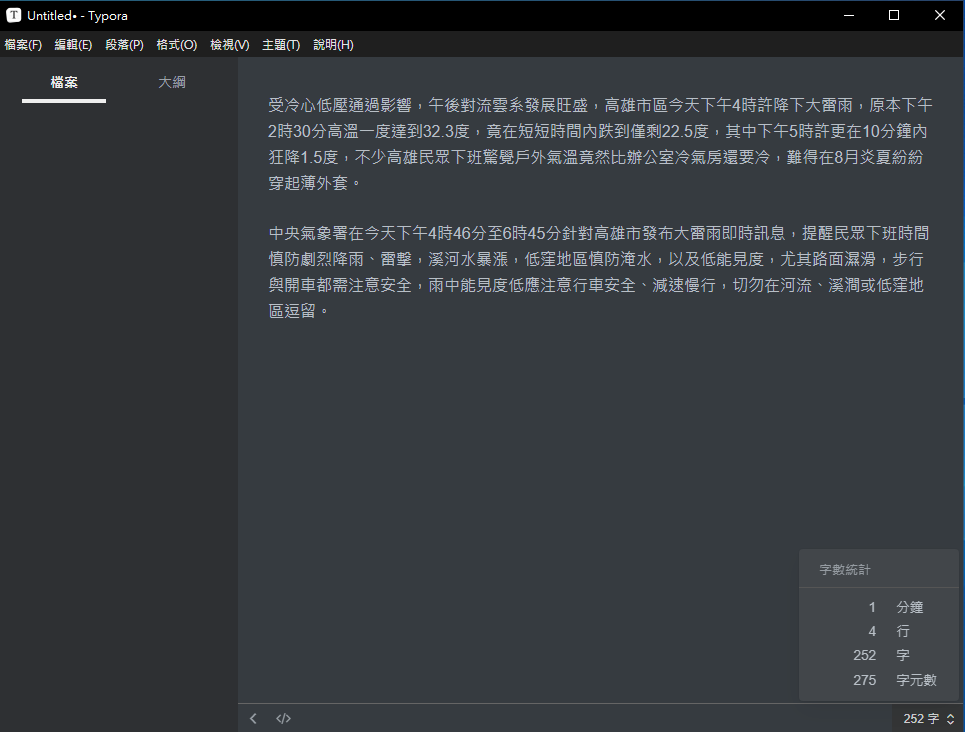Image resolution: width=965 pixels, height=732 pixels.
Task: Maximize the Typora window
Action: click(894, 15)
